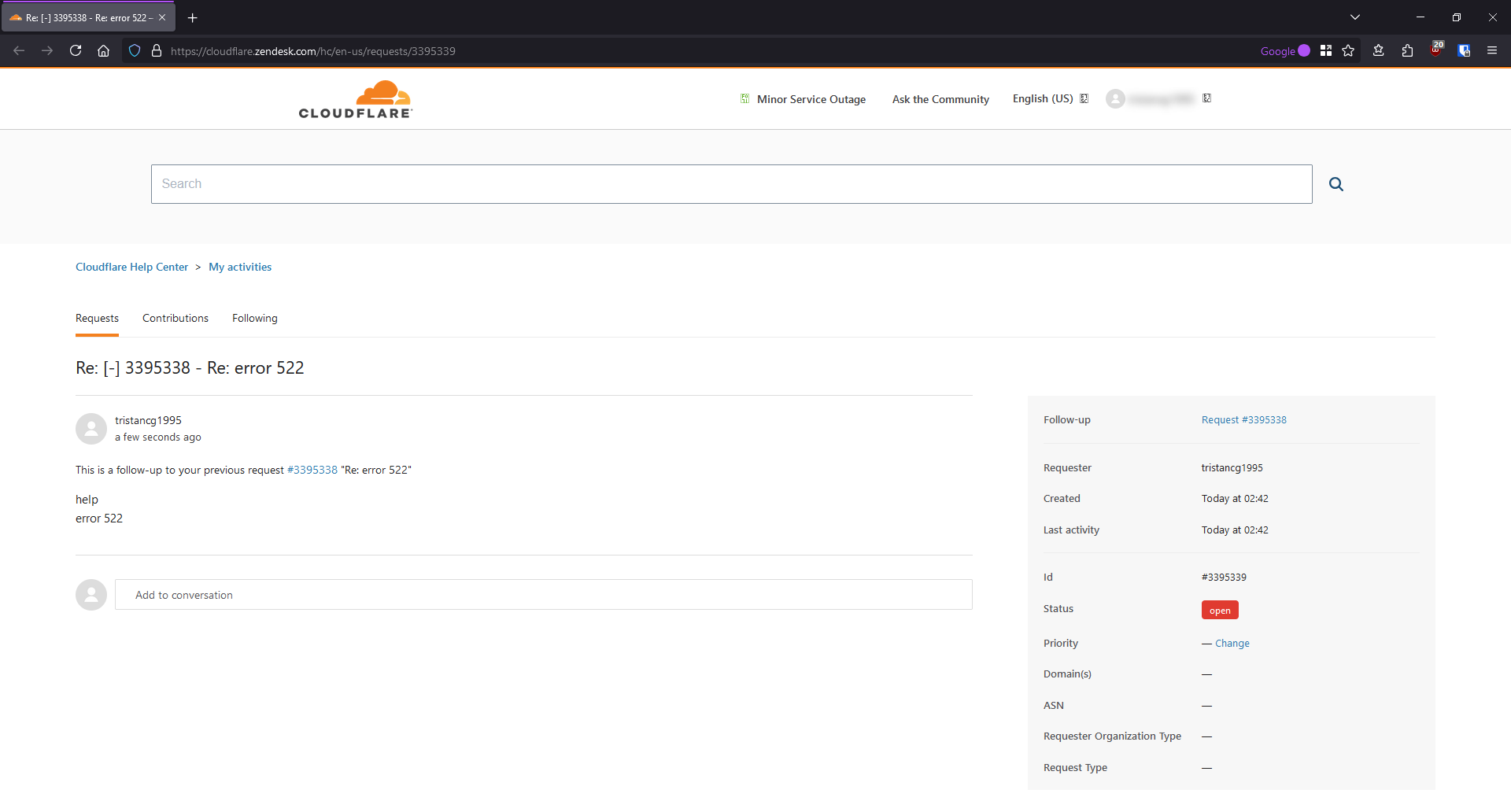Open the Bitwarden password manager icon
The image size is (1511, 812).
pyautogui.click(x=1465, y=50)
